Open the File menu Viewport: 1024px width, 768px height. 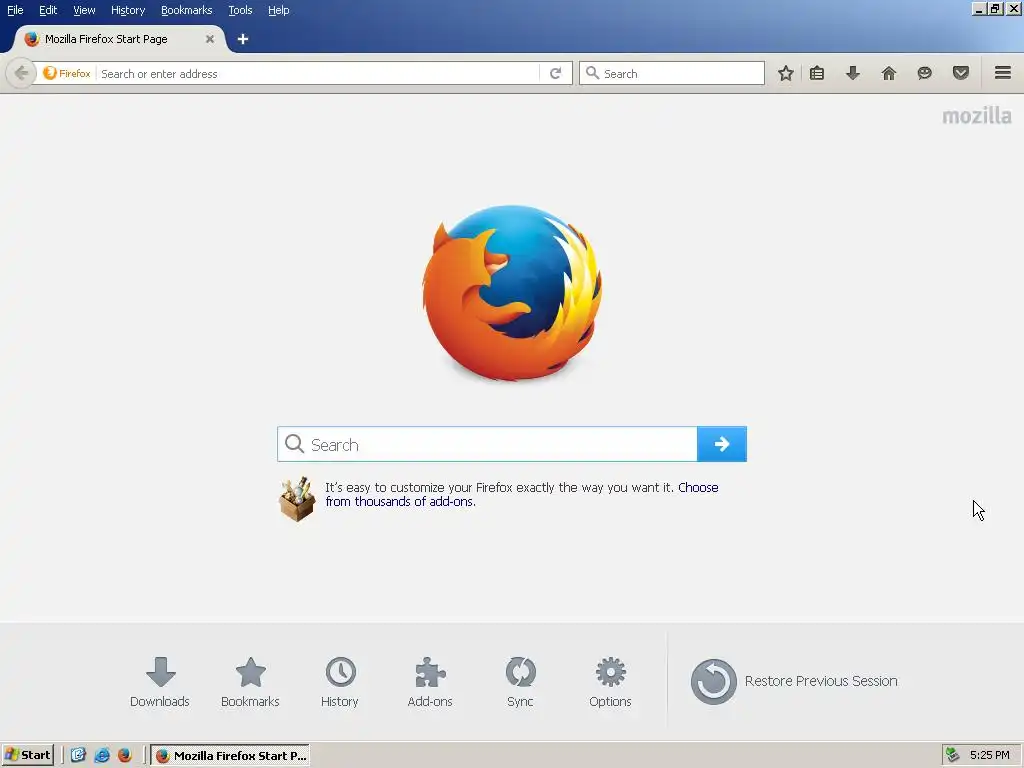(15, 10)
